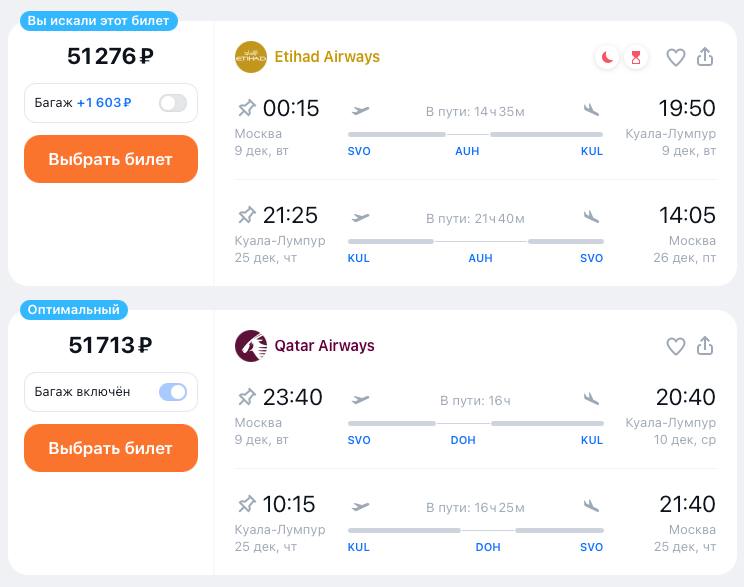Pin the 10:15 Qatar return flight
The height and width of the screenshot is (587, 744).
click(246, 504)
